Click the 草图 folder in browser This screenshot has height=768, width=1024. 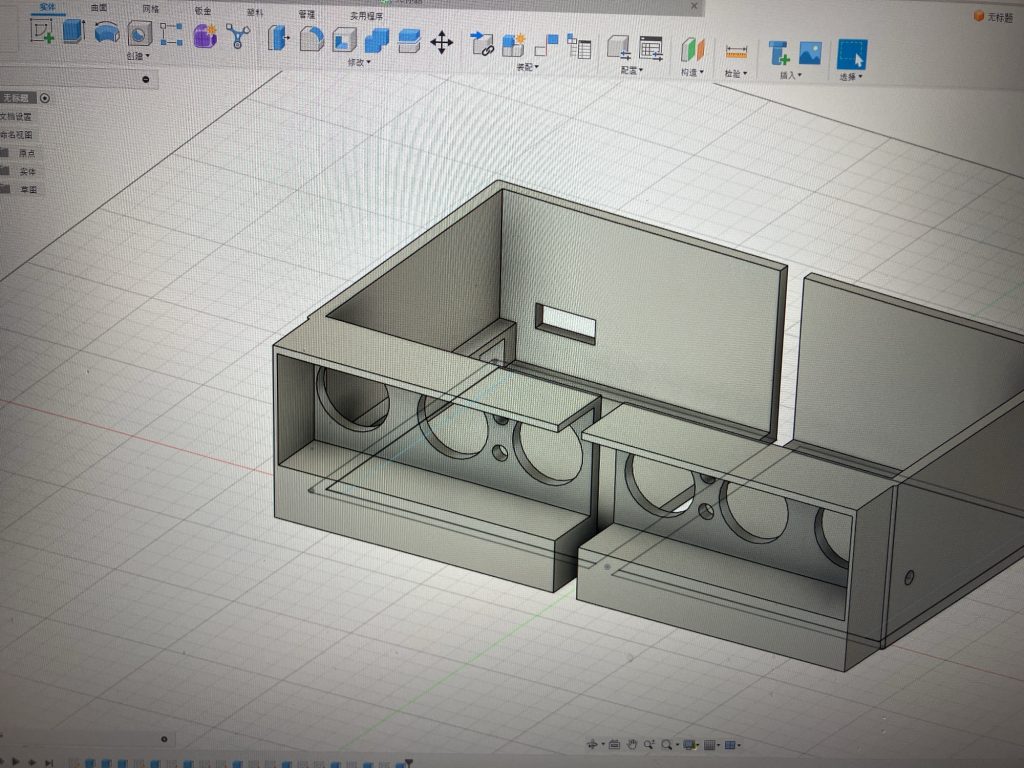tap(28, 189)
